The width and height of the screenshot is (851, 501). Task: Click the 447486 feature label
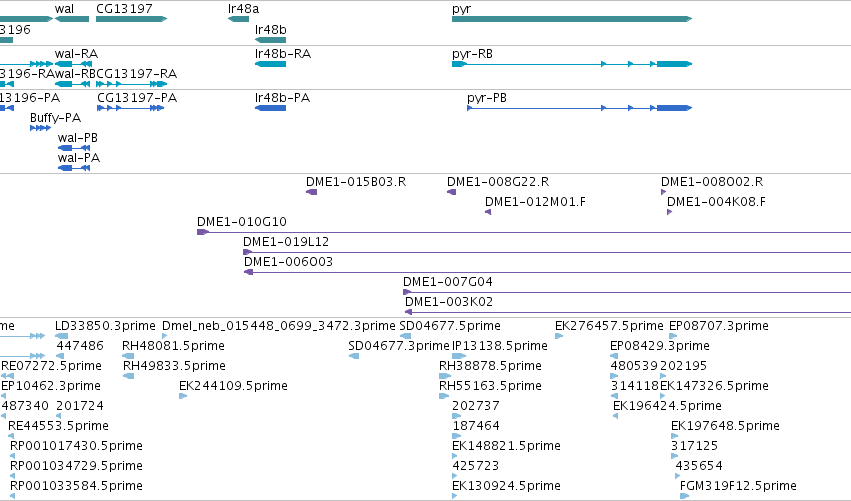pyautogui.click(x=80, y=346)
